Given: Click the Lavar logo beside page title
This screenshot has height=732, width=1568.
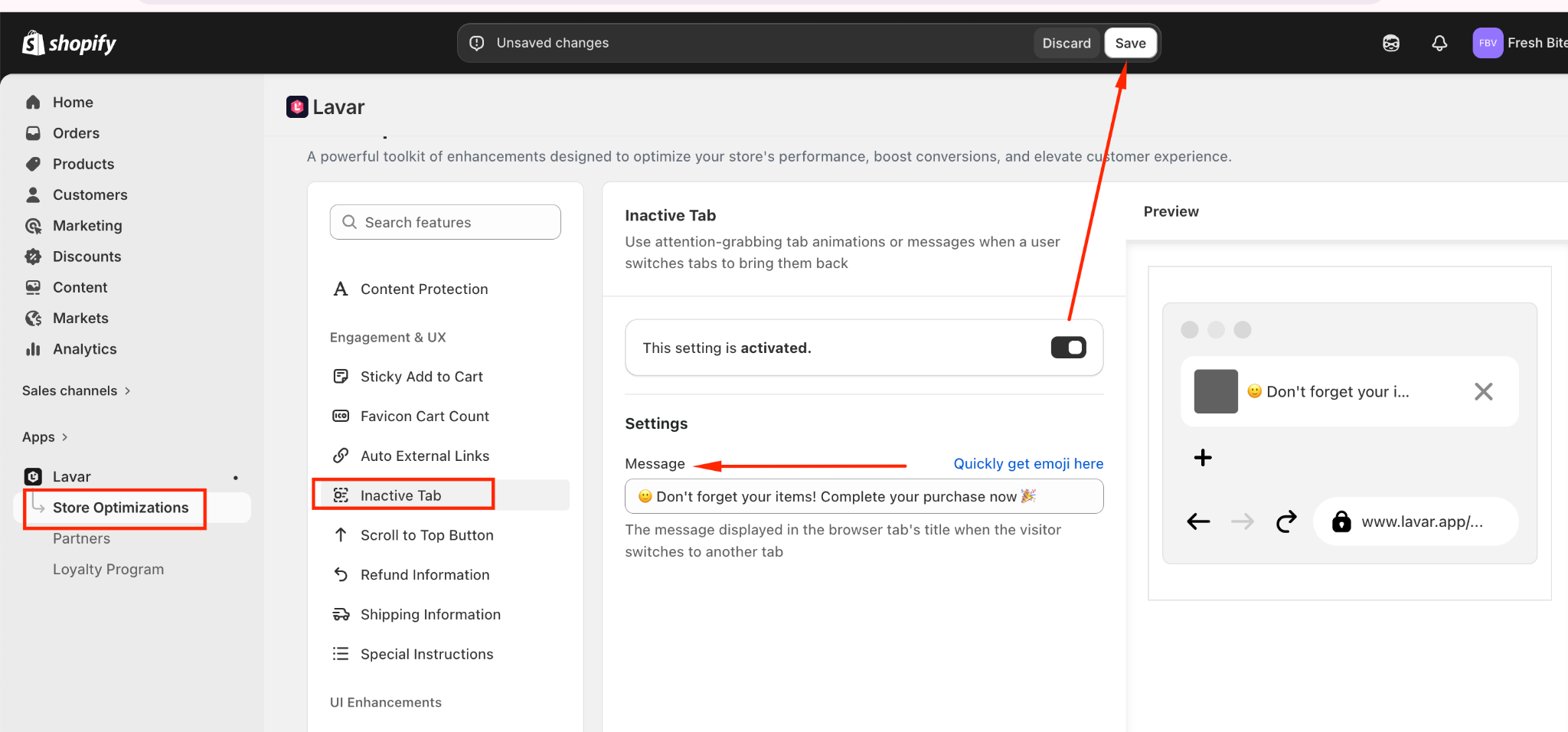Looking at the screenshot, I should click(297, 106).
